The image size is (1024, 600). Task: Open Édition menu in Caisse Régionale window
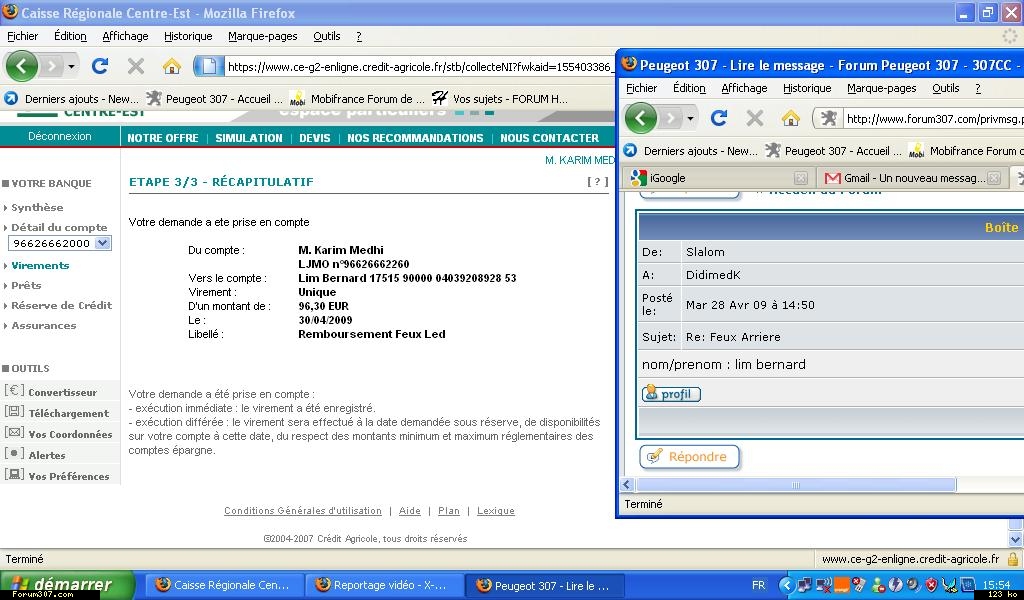click(x=70, y=37)
